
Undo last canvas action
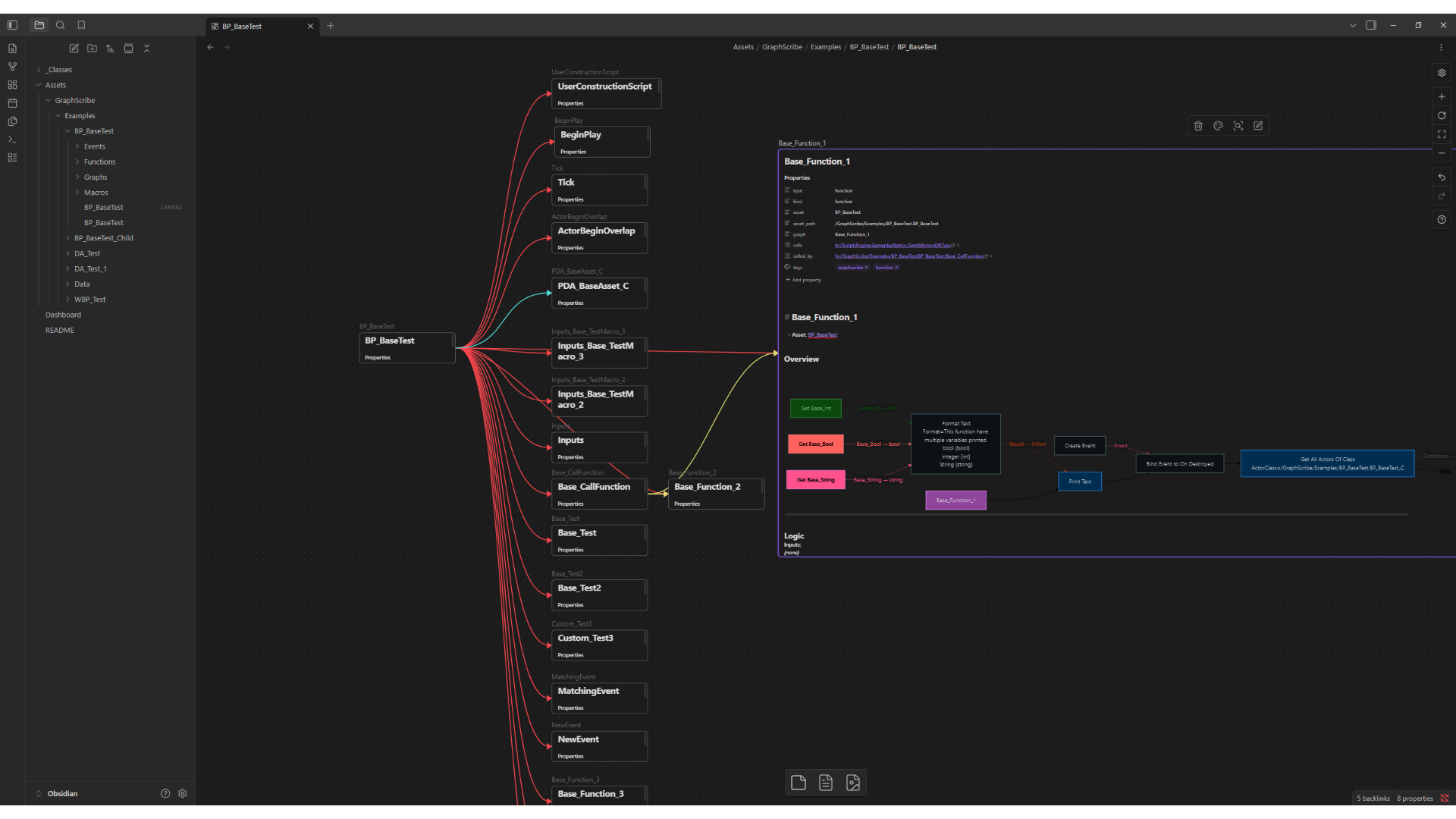(1442, 177)
